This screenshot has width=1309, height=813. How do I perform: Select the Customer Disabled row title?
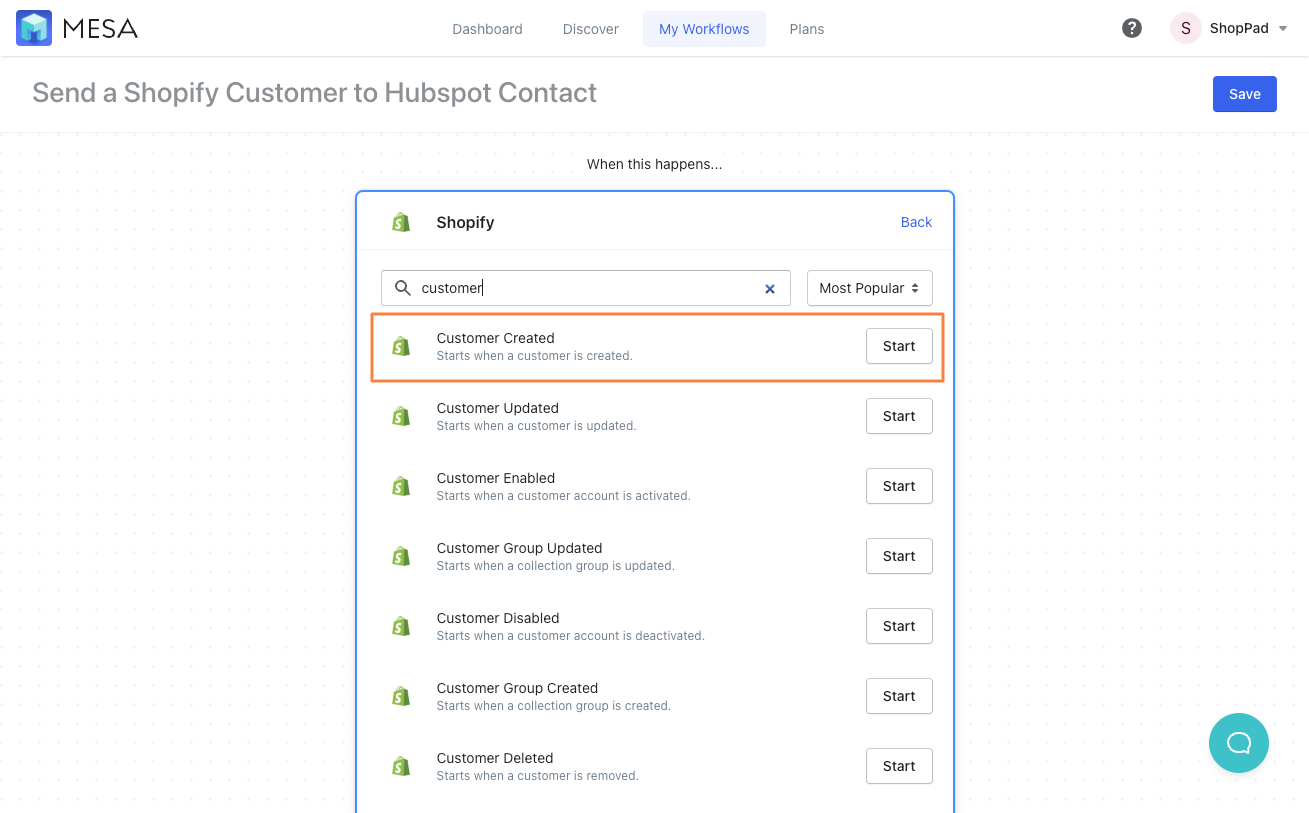pos(497,618)
